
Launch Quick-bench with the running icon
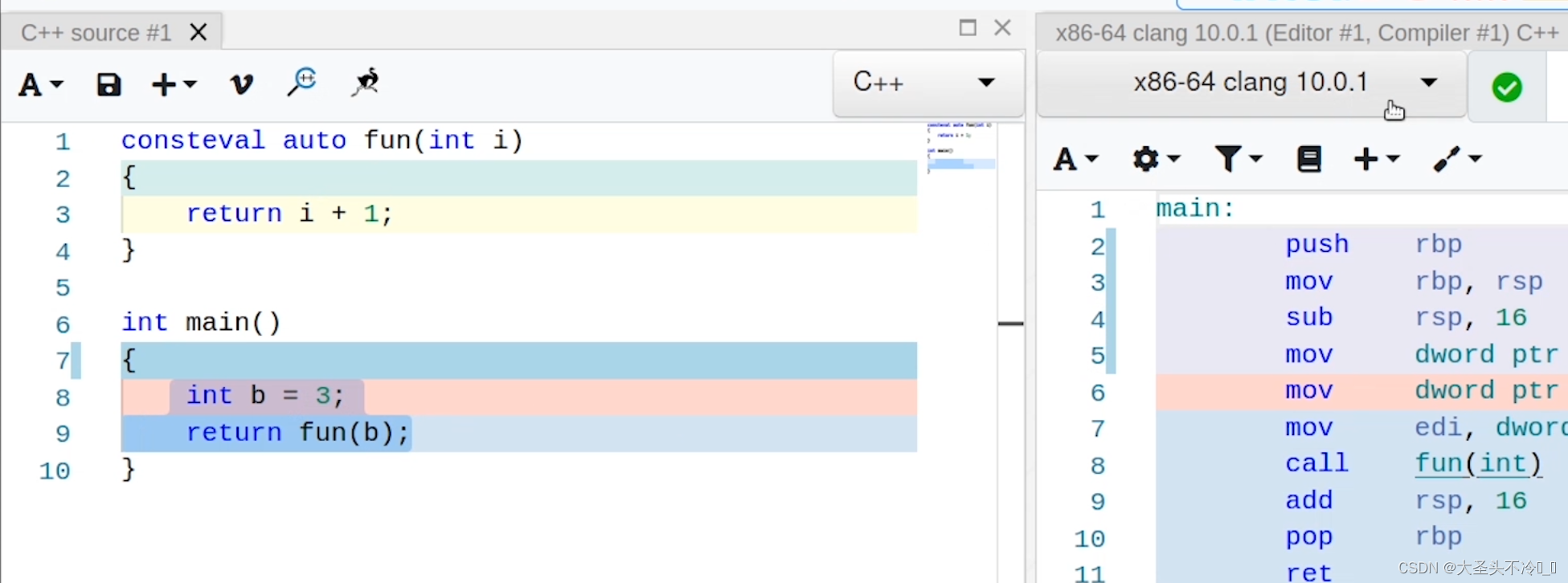coord(366,82)
